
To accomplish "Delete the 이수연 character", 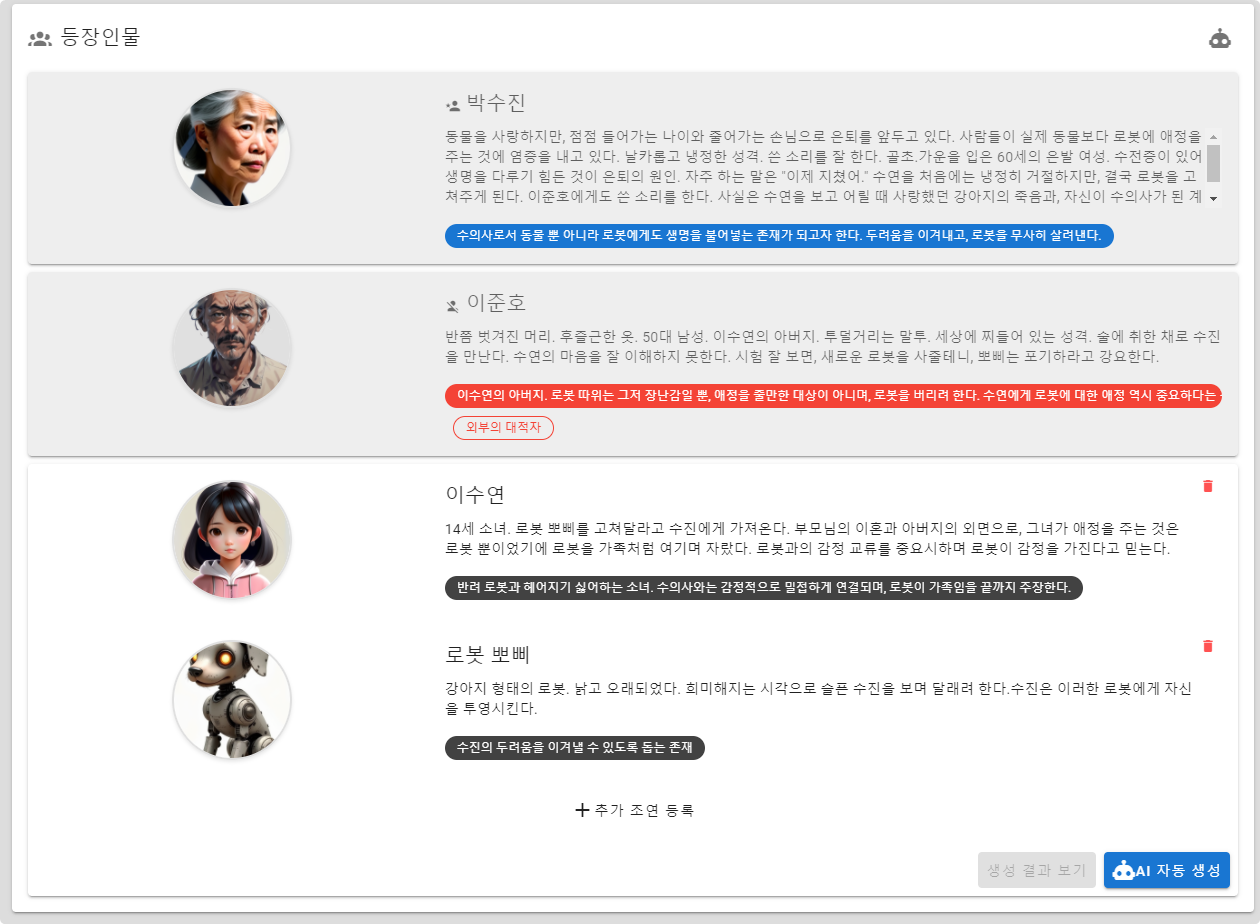I will (1207, 486).
